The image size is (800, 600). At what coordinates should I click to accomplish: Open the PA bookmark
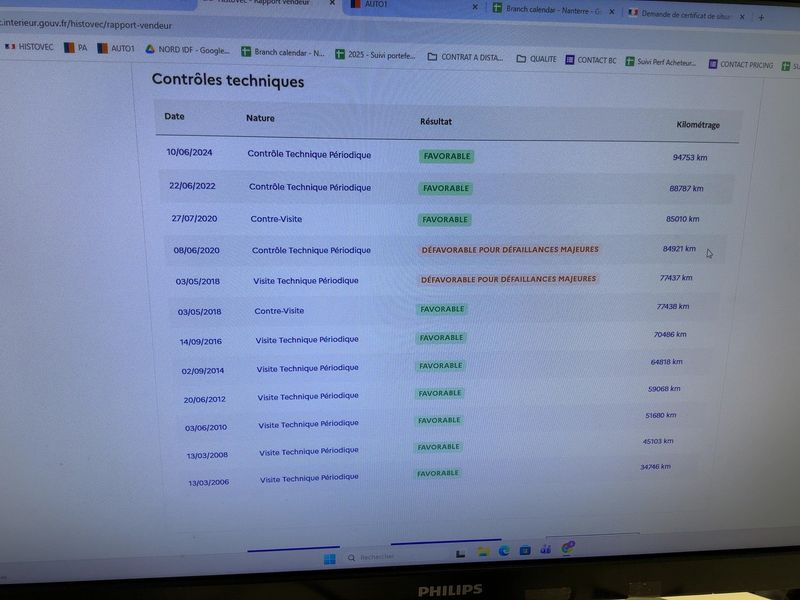click(75, 47)
